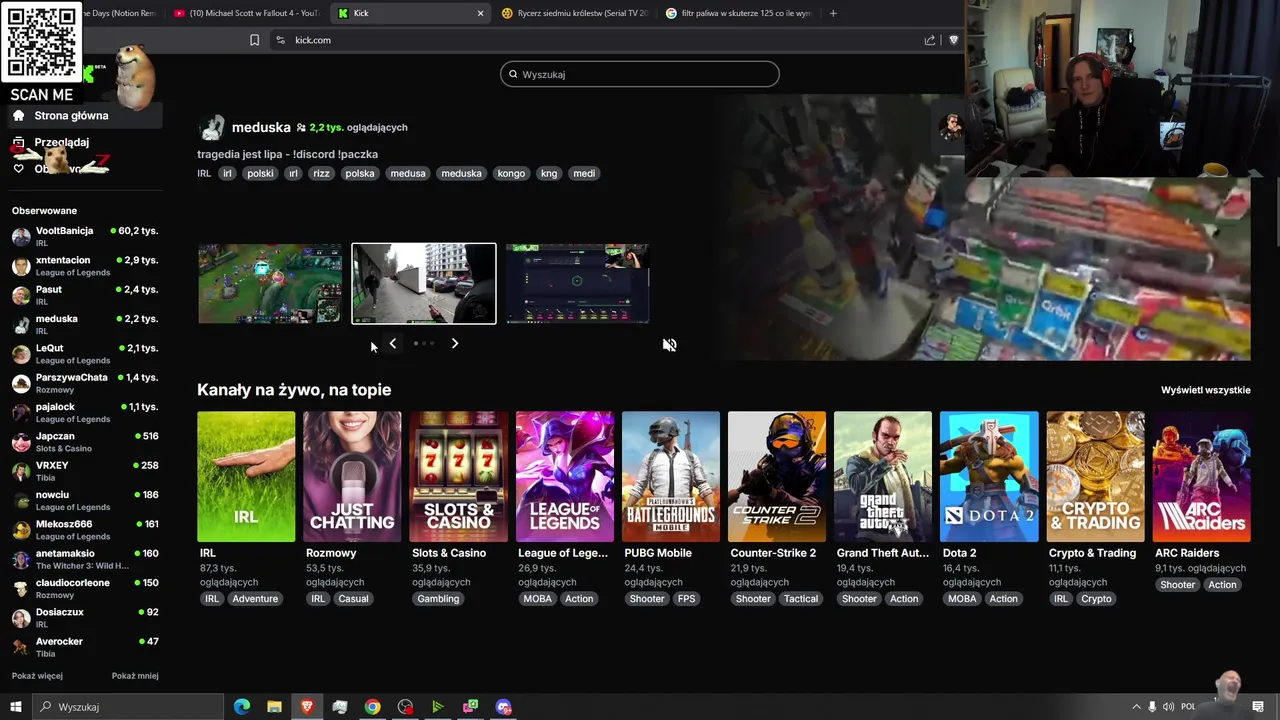Click the FPS tag under PUBG Mobile
Image resolution: width=1280 pixels, height=720 pixels.
686,599
